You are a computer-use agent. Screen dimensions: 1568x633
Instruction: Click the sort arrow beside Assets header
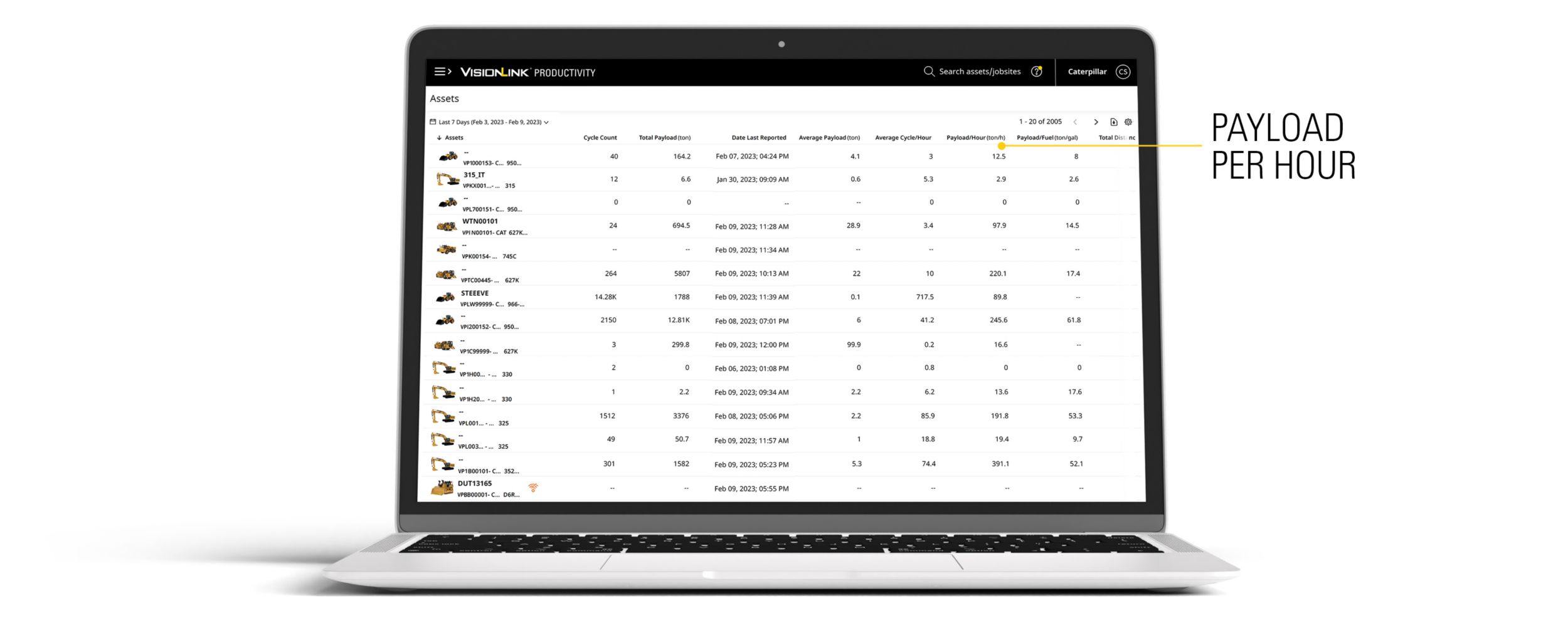pyautogui.click(x=439, y=138)
